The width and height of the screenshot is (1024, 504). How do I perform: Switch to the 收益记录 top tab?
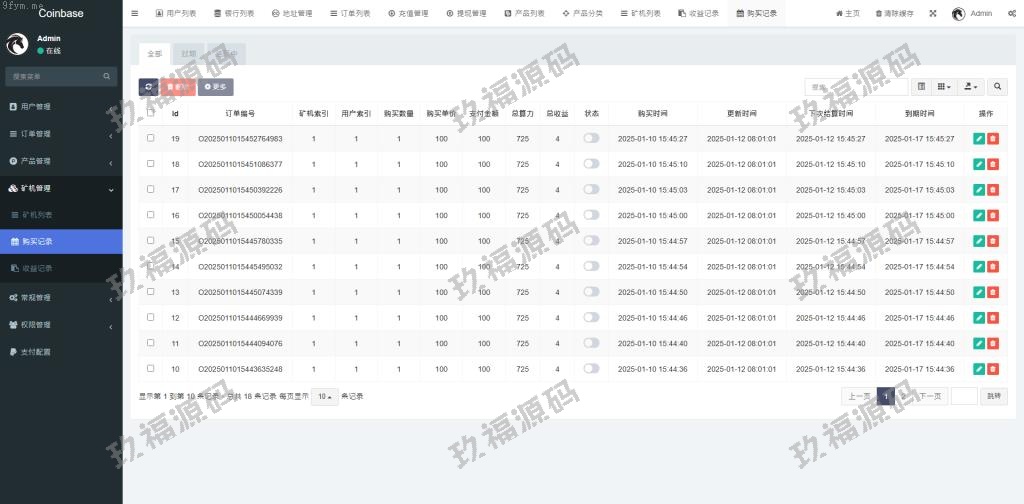(x=697, y=14)
